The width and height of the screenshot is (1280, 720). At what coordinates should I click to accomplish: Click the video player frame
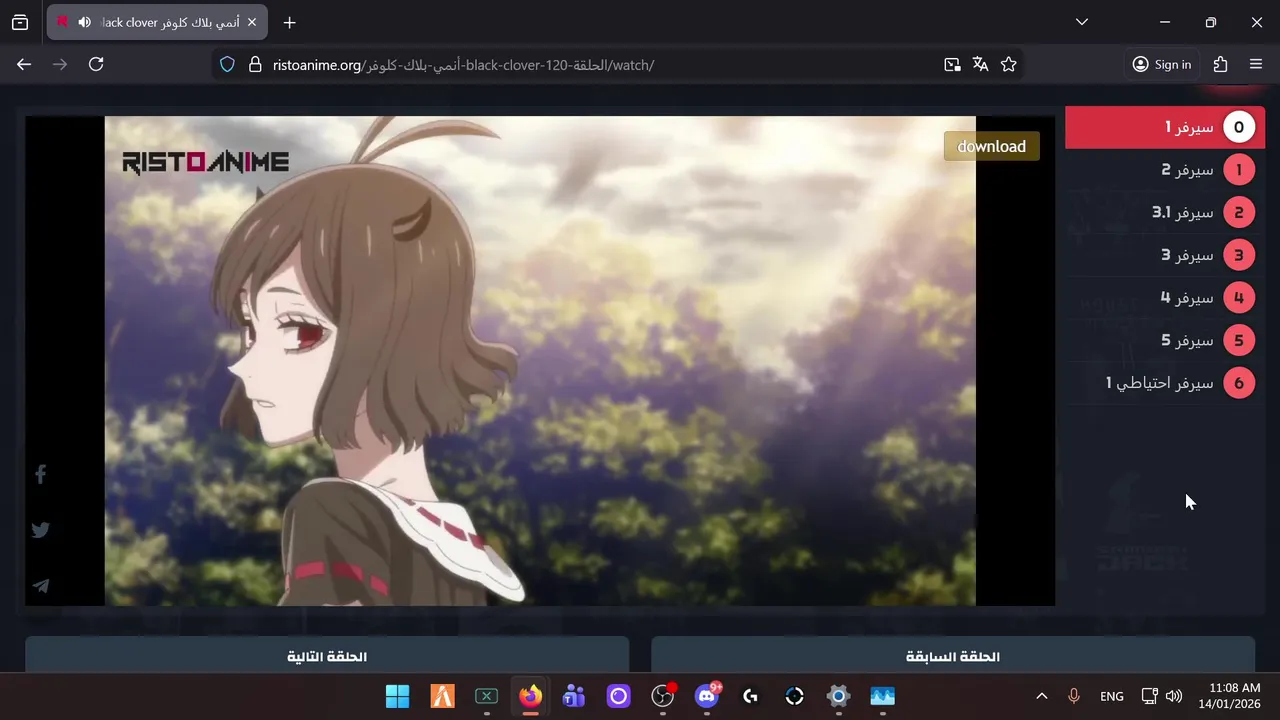pyautogui.click(x=540, y=361)
